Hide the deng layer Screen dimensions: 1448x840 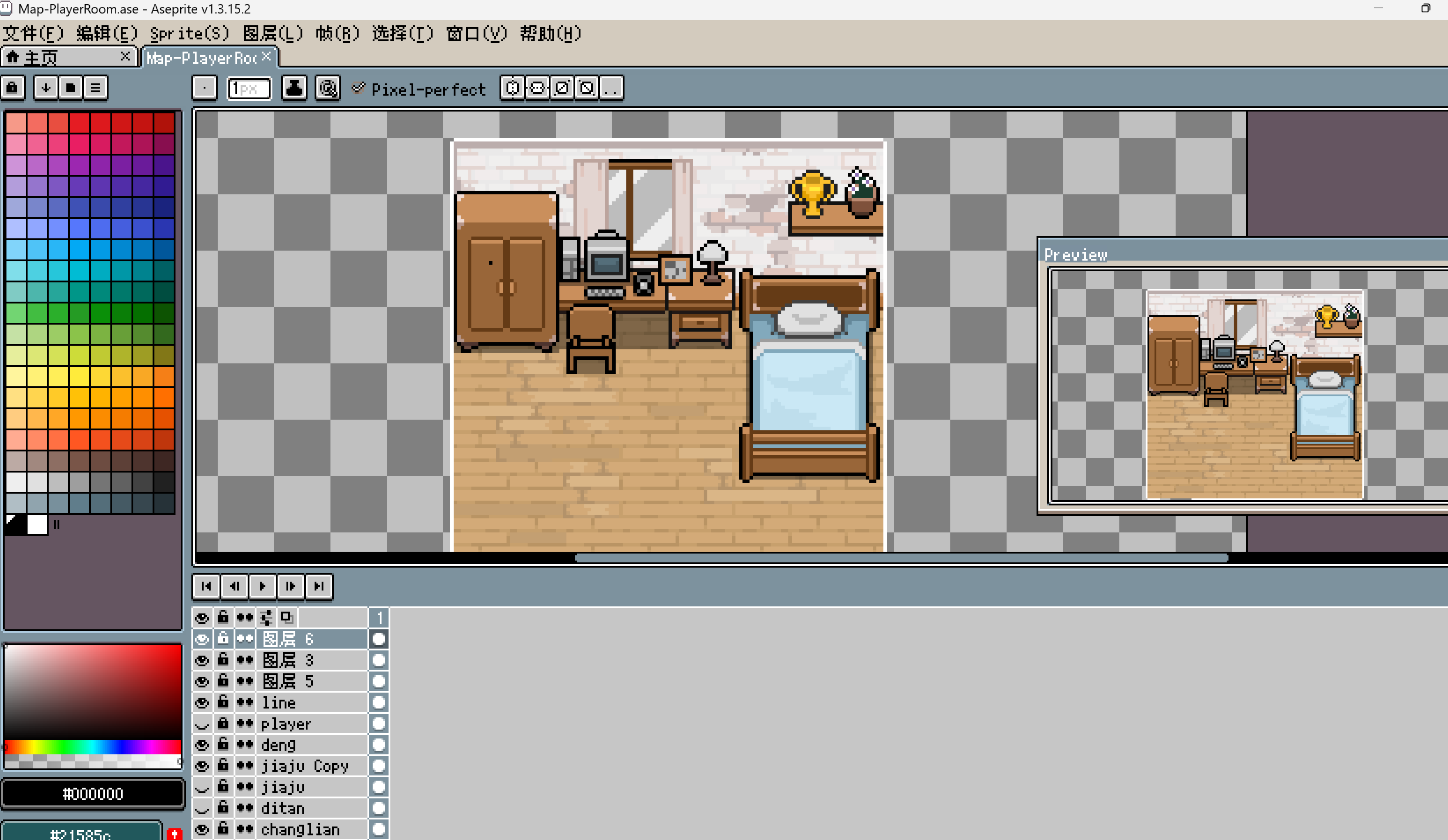(x=202, y=745)
